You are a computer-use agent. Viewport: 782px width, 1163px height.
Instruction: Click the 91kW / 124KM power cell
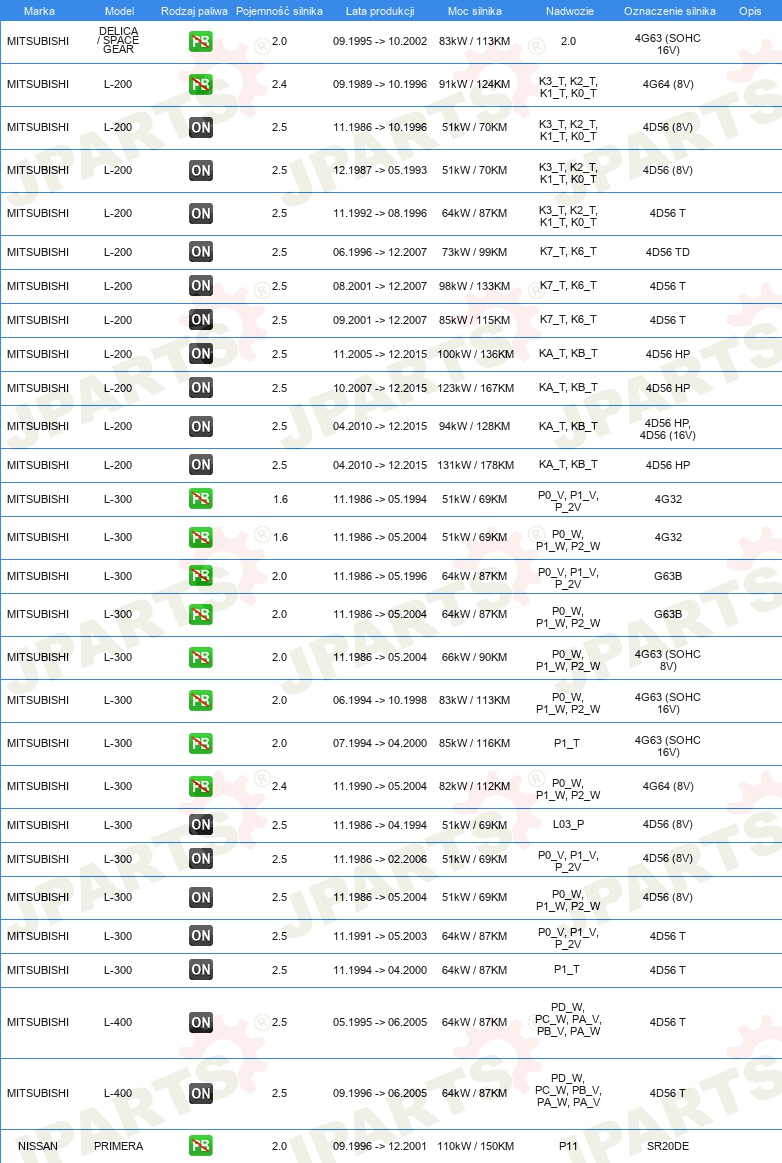(x=475, y=85)
